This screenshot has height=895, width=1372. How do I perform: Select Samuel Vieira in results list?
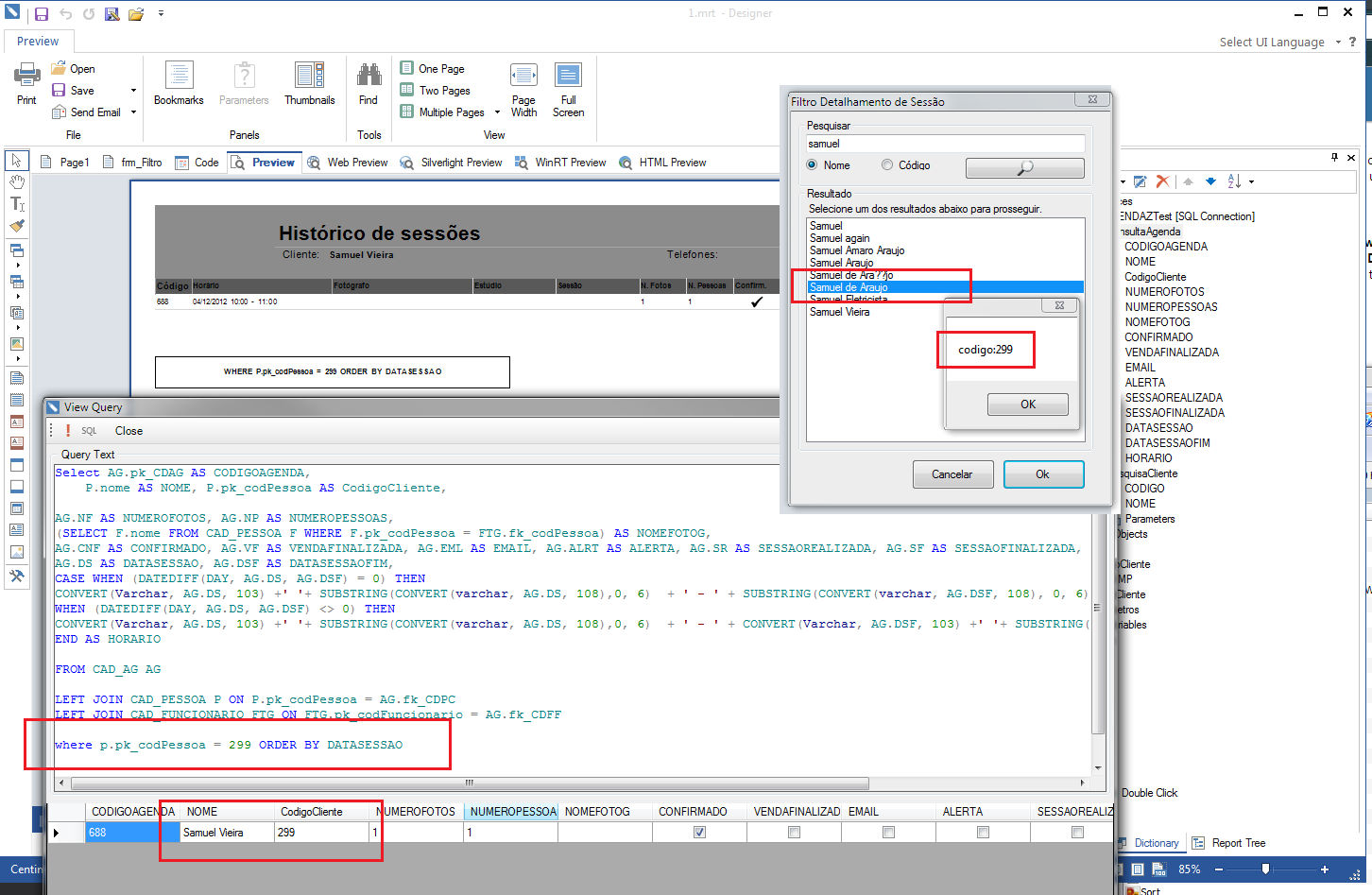(840, 312)
